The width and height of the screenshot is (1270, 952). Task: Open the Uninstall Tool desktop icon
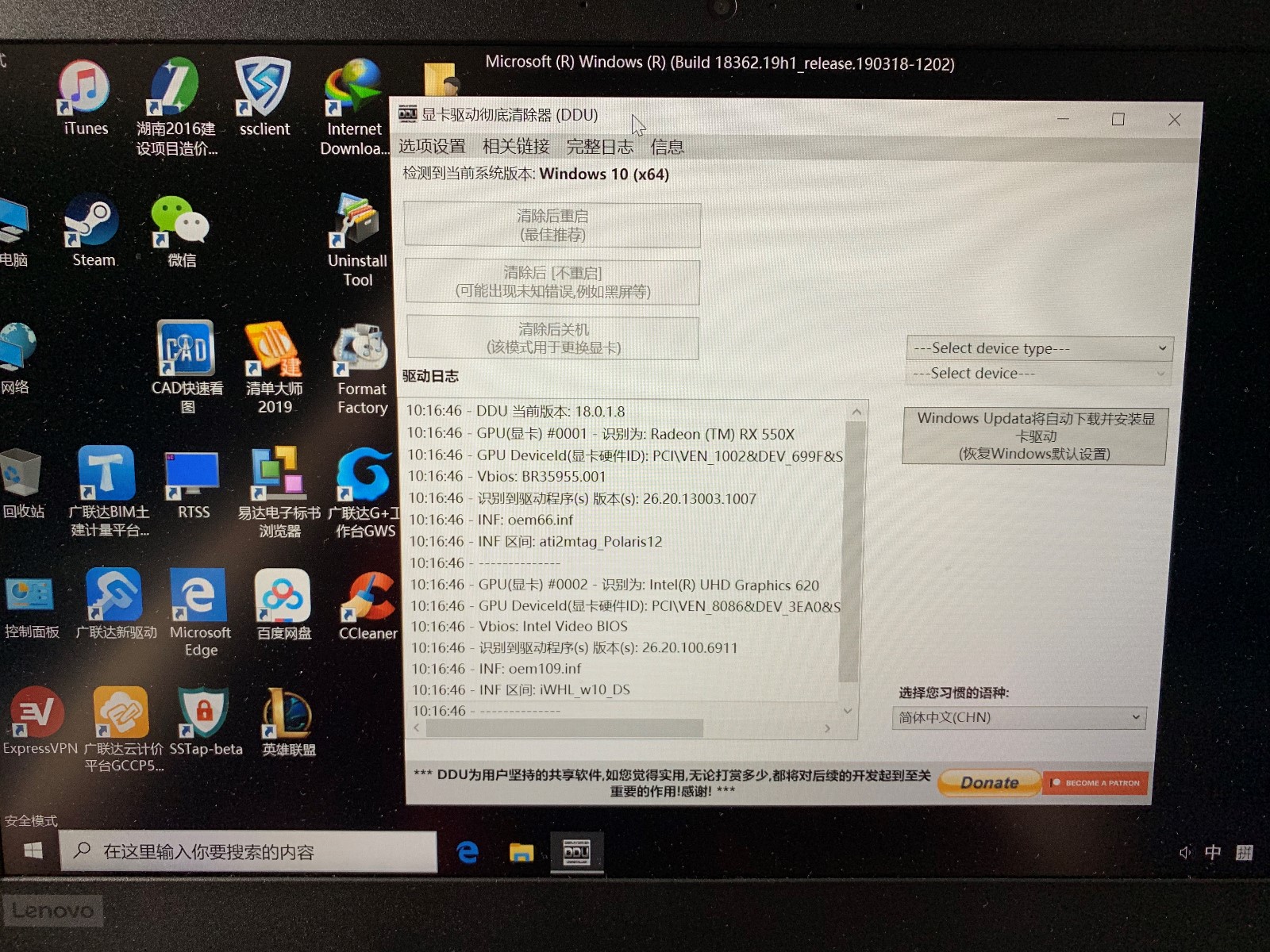(x=357, y=241)
